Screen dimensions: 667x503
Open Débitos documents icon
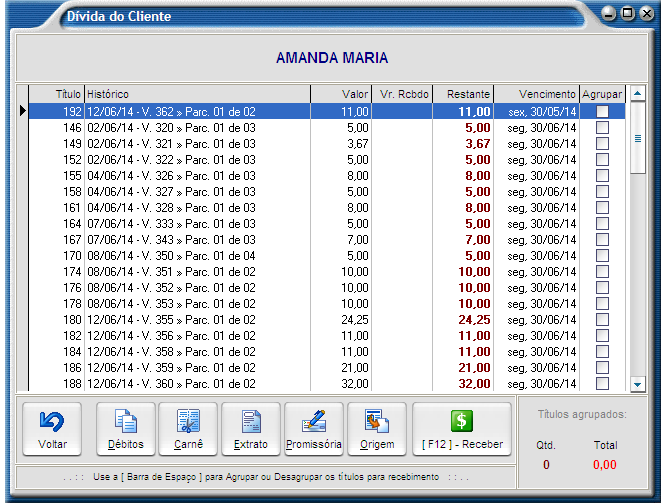[126, 421]
